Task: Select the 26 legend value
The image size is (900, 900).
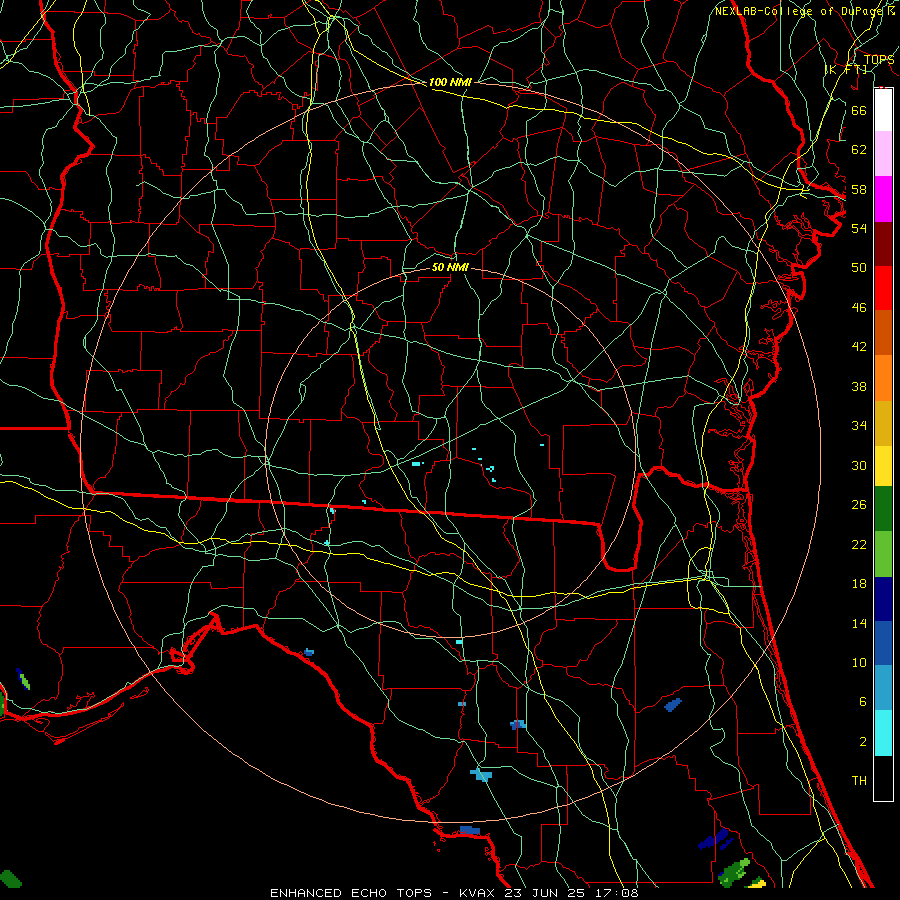Action: [859, 505]
